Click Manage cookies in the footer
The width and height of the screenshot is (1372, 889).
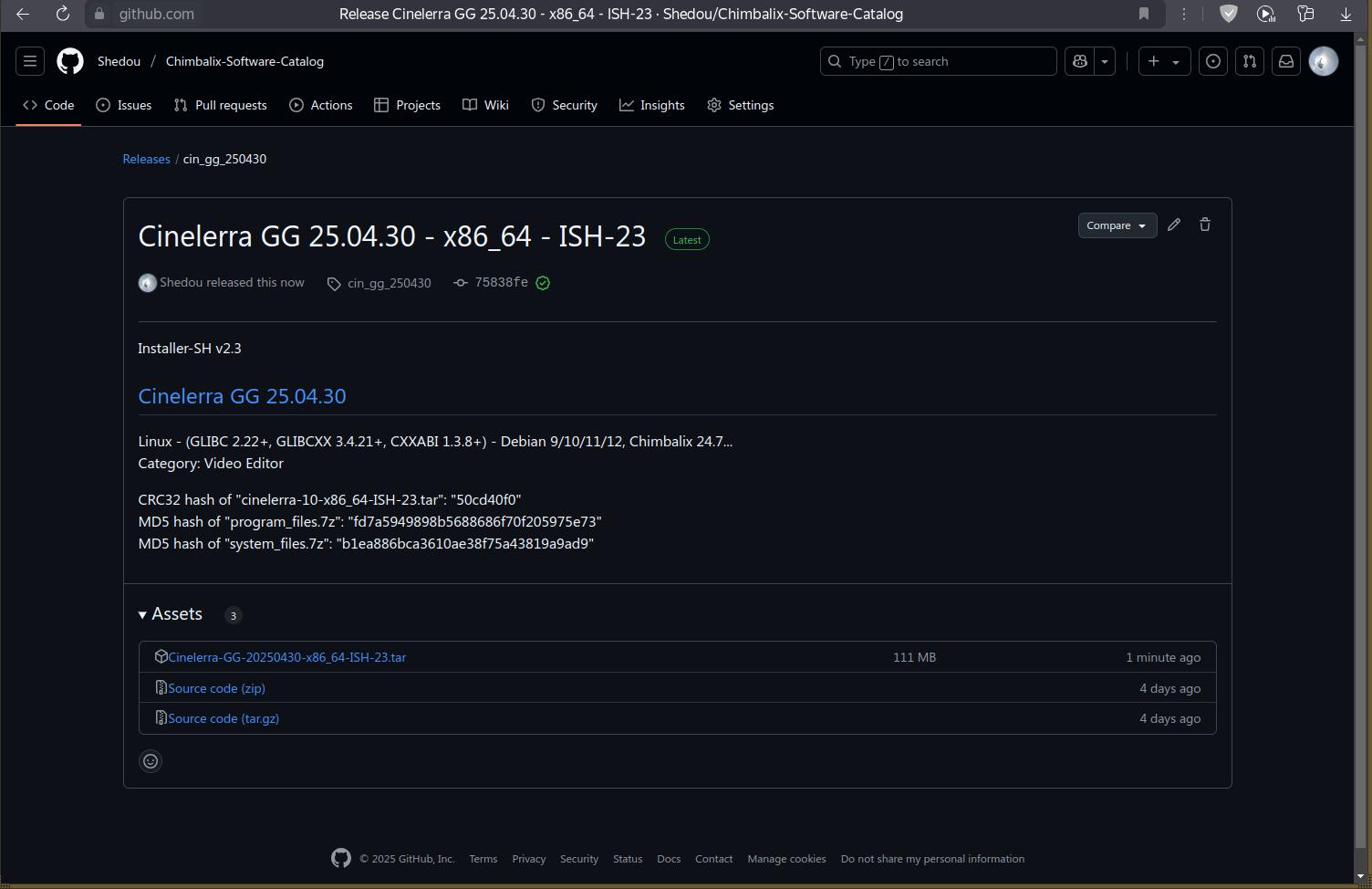(x=786, y=859)
